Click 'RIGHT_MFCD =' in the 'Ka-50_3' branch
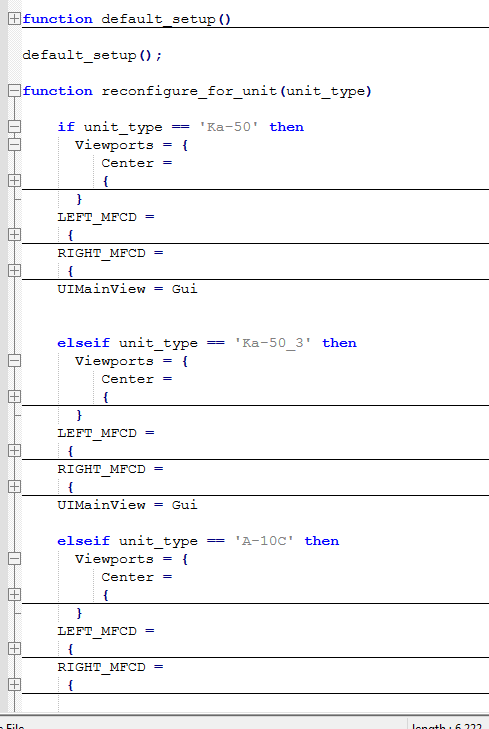The width and height of the screenshot is (489, 729). click(110, 470)
